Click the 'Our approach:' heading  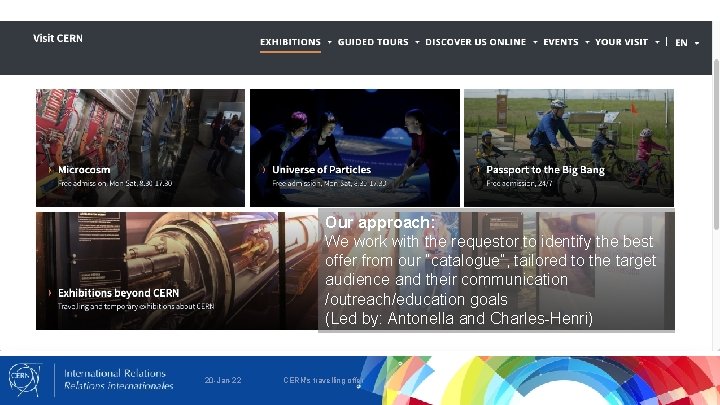point(380,222)
